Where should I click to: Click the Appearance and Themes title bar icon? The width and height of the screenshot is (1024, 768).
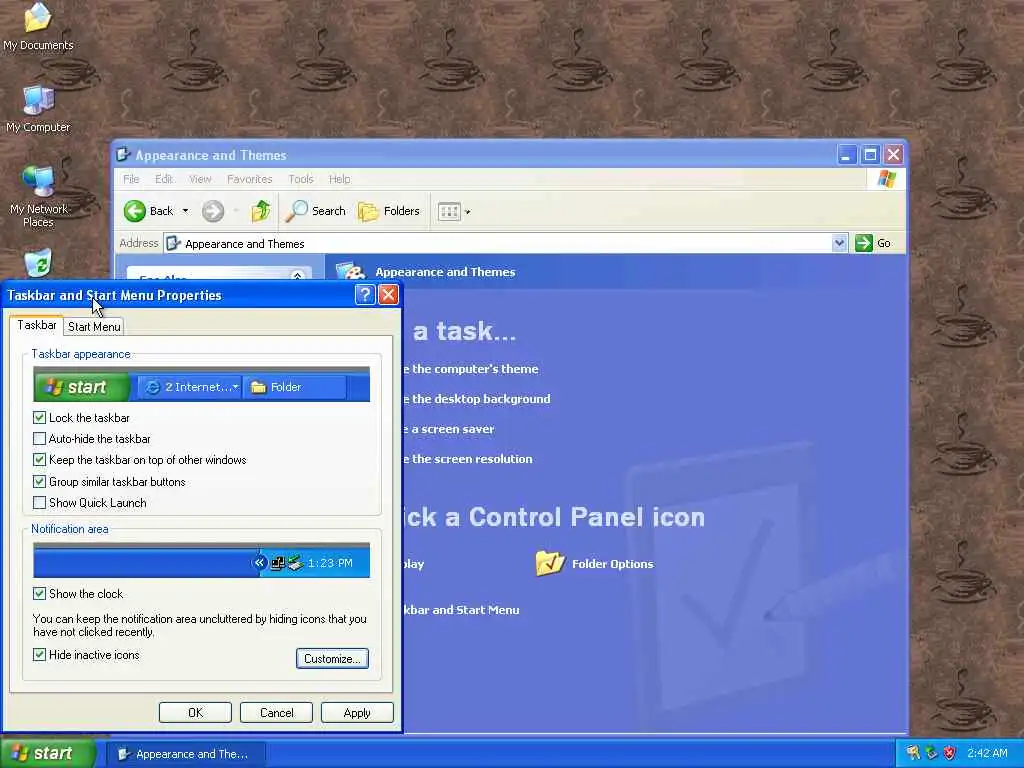123,155
